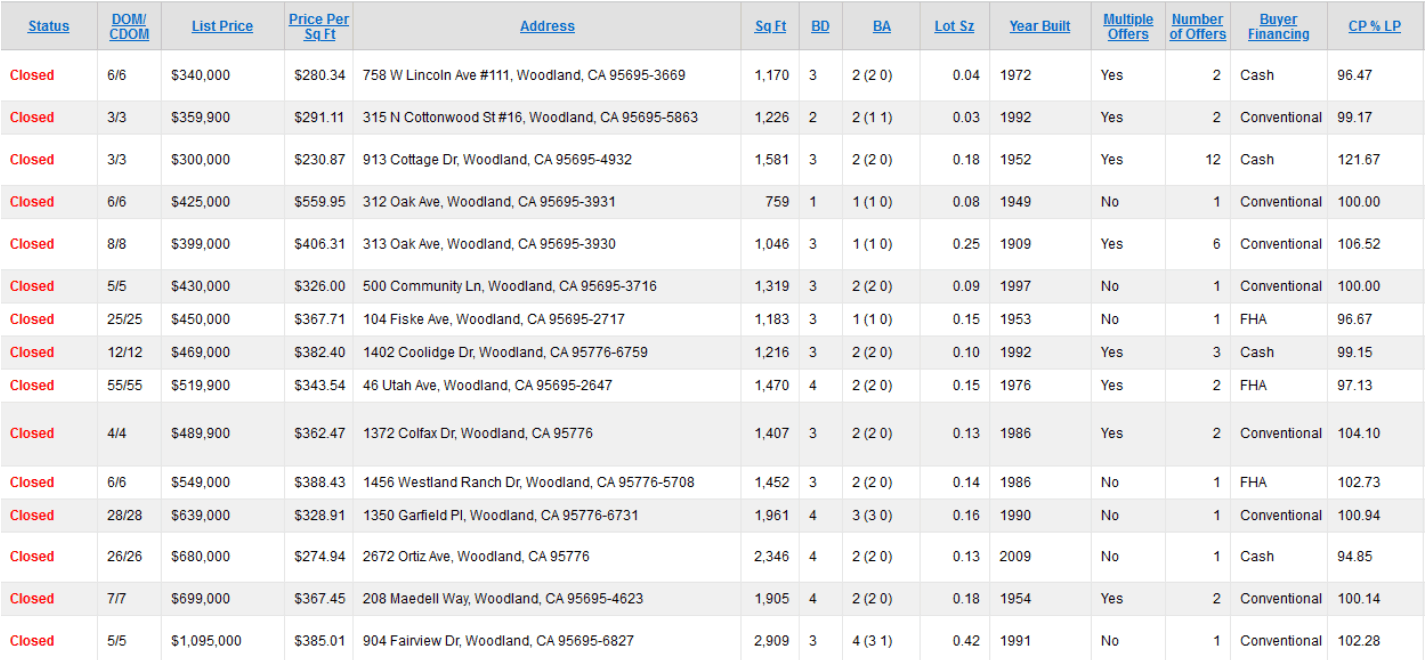
Task: Click the 759 square feet value
Action: tap(777, 201)
